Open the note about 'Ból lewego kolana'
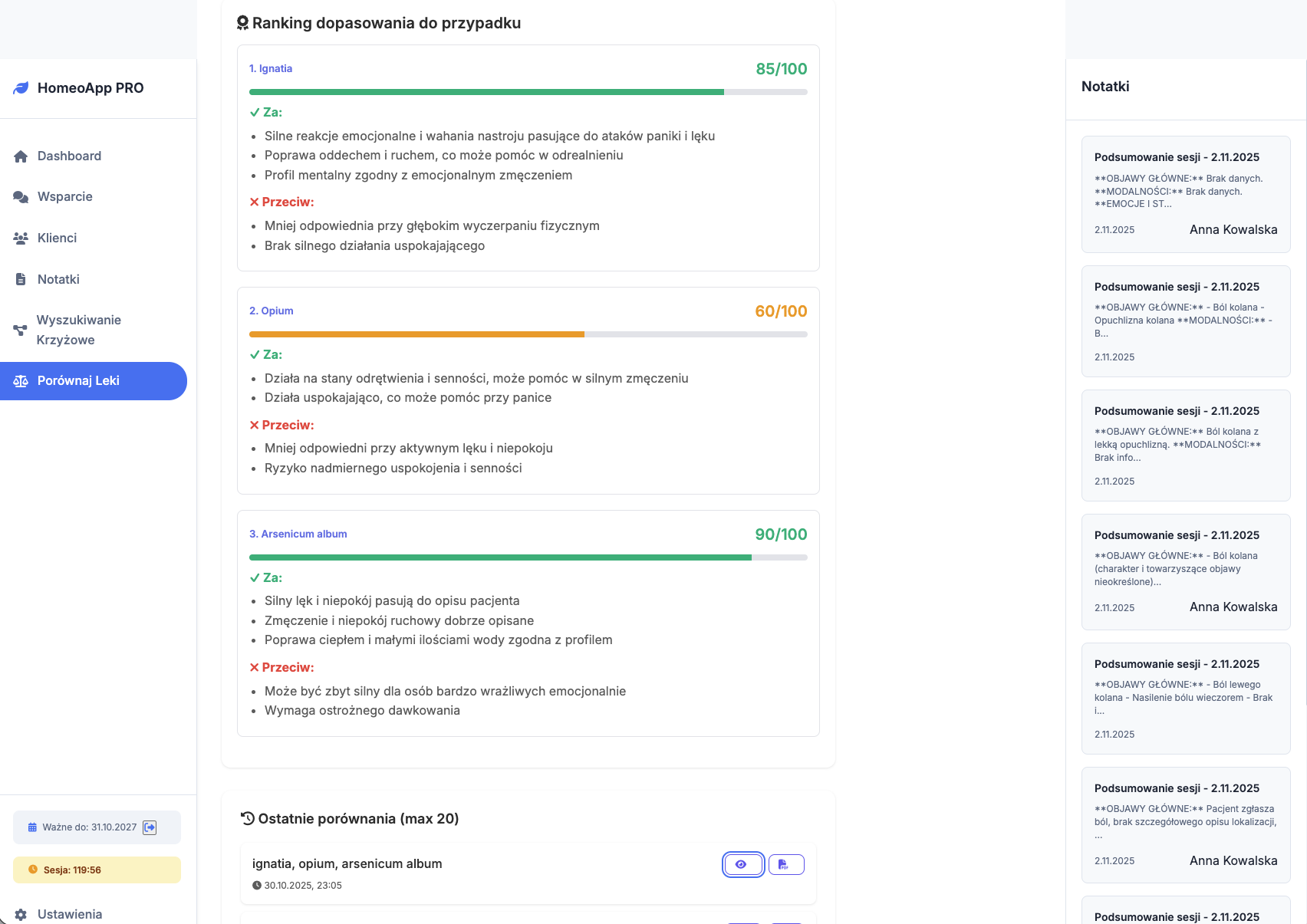Screen dimensions: 1307x924 1185,698
